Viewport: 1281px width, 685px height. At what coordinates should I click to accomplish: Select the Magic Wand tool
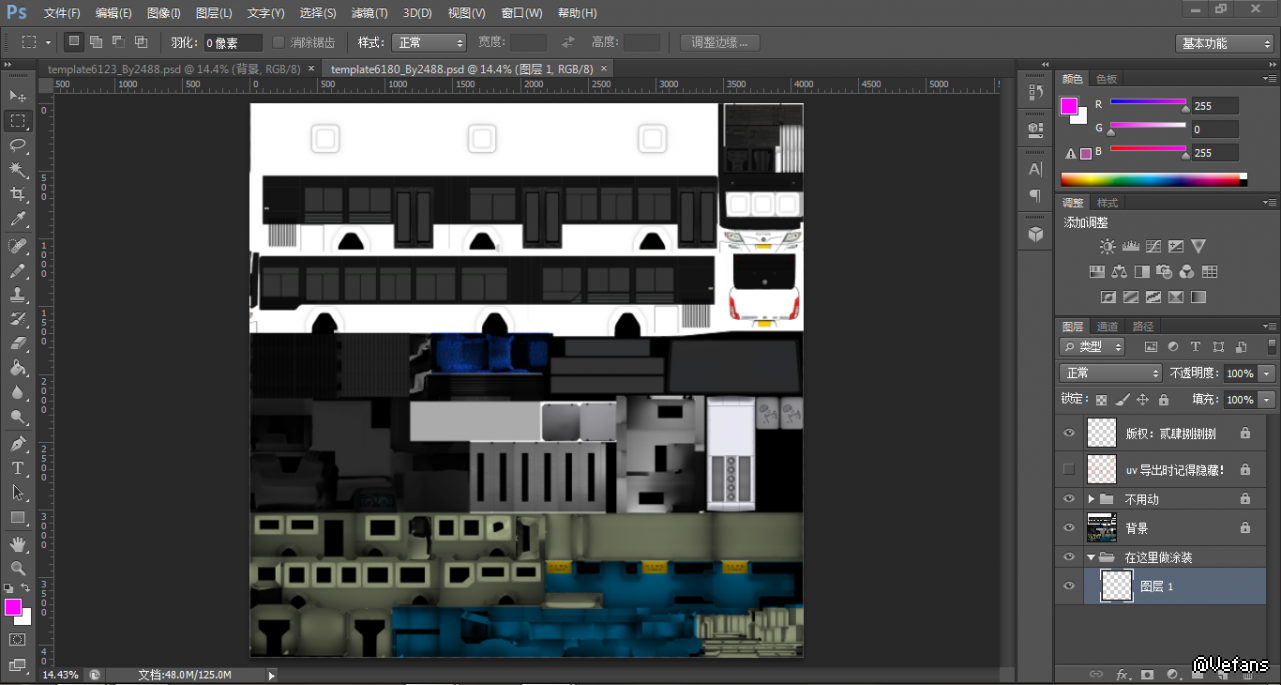click(x=17, y=170)
